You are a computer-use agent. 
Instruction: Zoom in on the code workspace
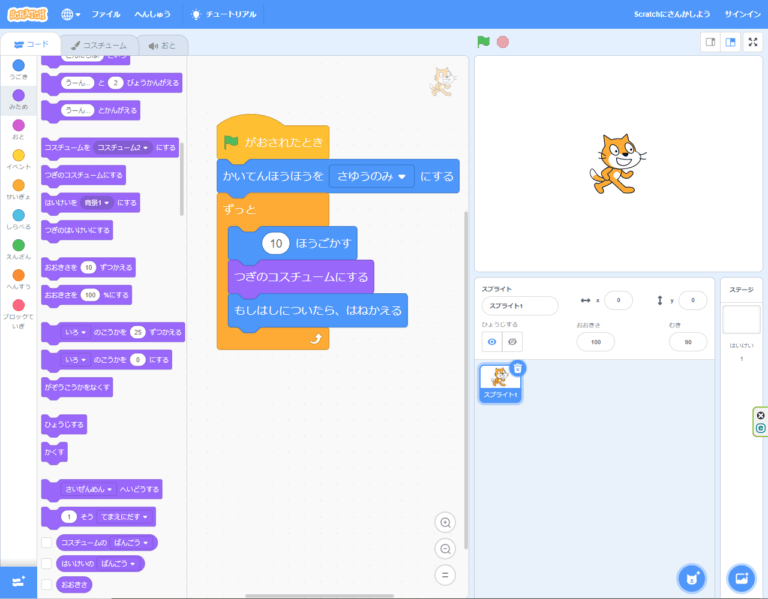(446, 522)
